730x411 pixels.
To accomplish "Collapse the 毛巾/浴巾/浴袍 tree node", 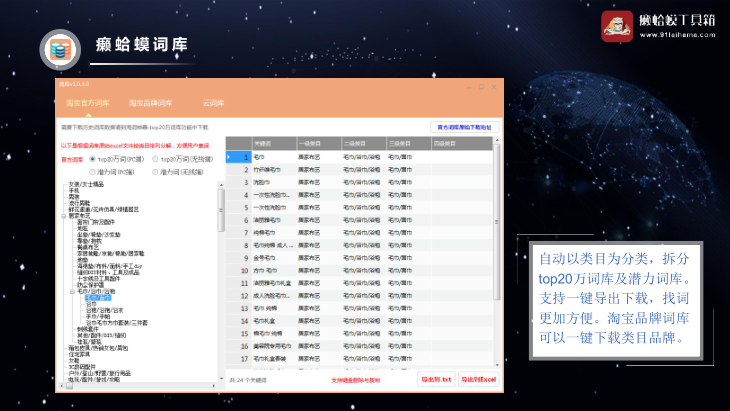I will (x=73, y=291).
